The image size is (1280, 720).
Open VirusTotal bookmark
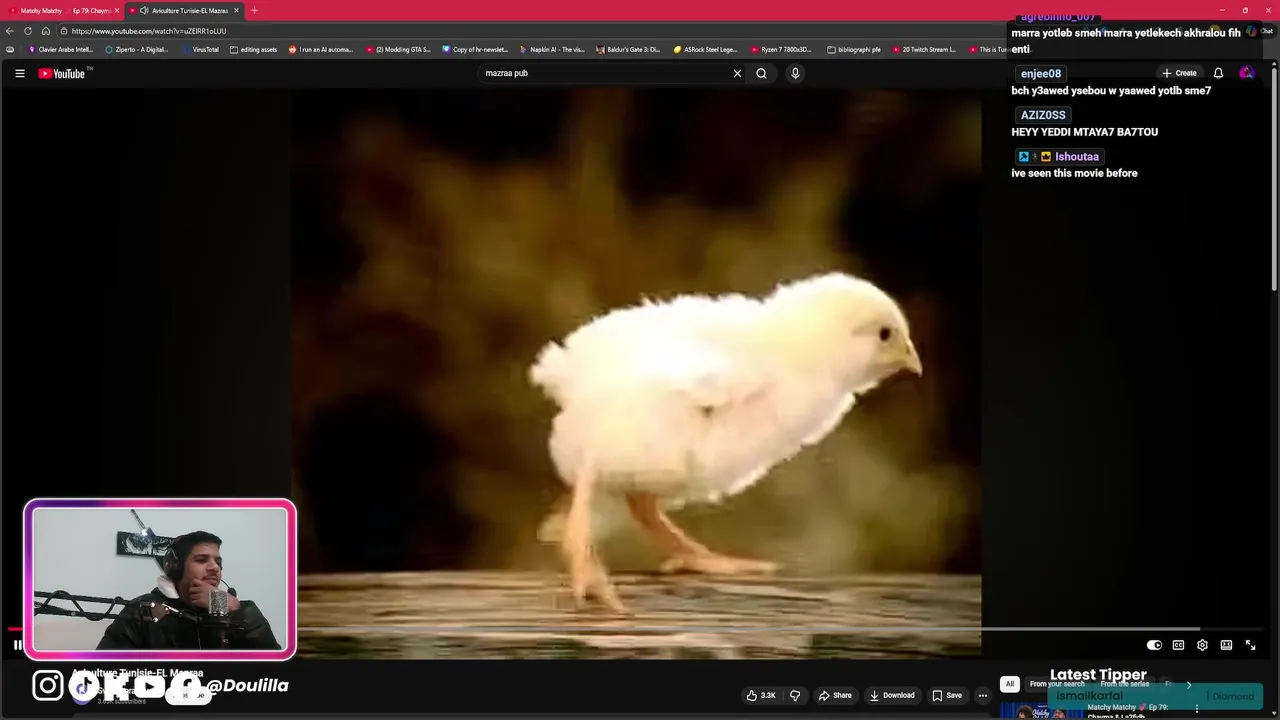point(201,49)
